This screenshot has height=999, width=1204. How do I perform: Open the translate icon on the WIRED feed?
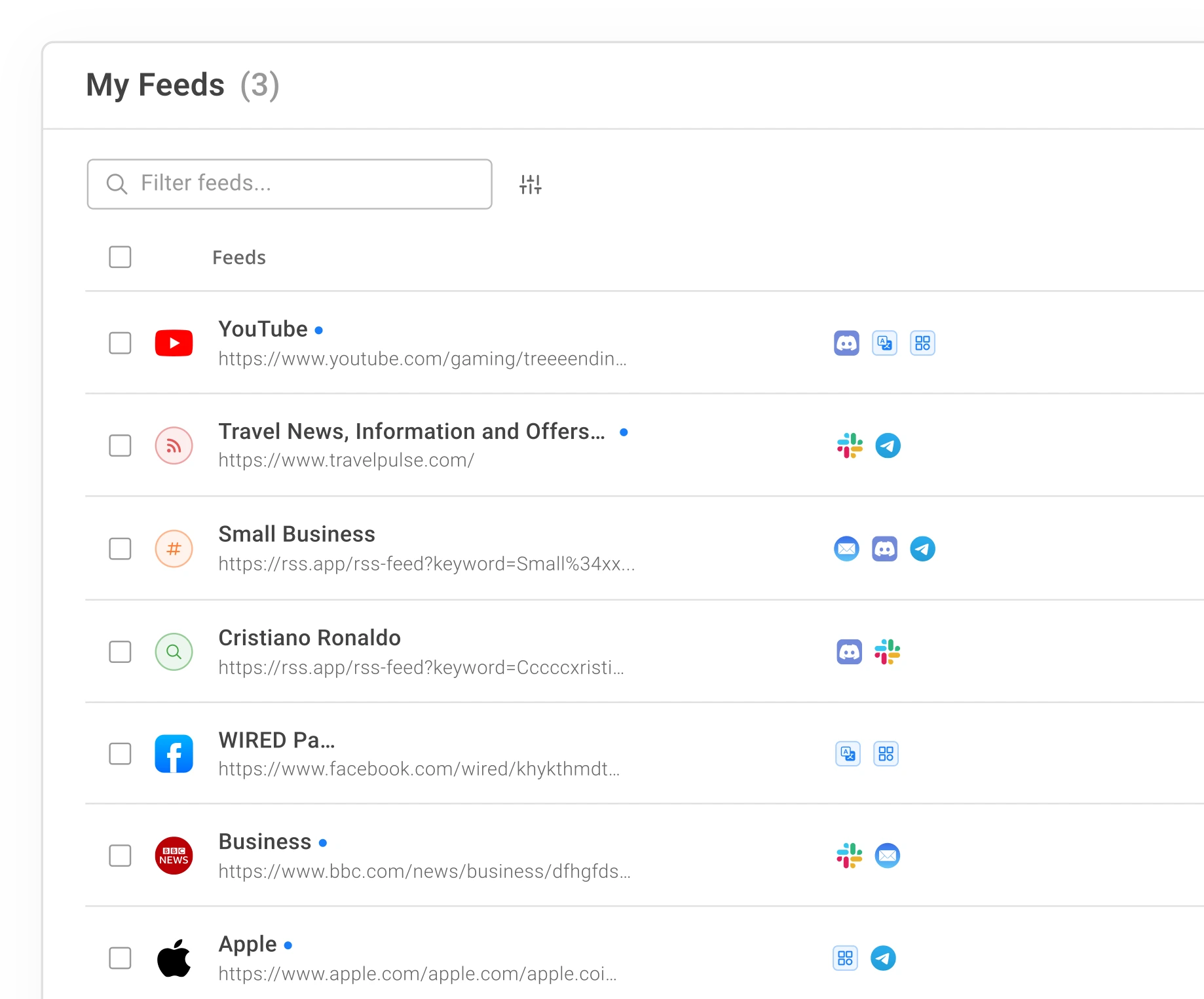(847, 753)
